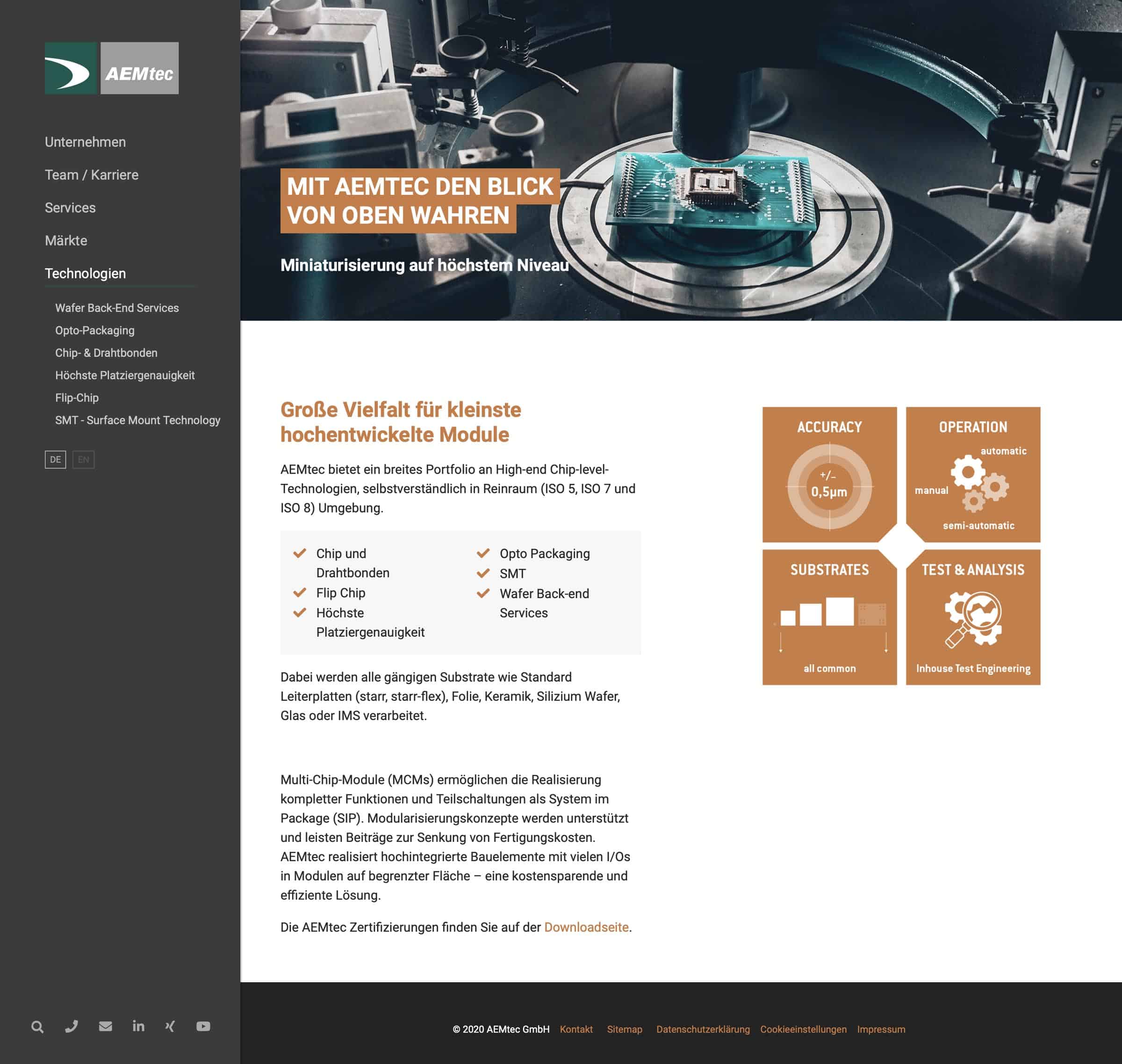Image resolution: width=1122 pixels, height=1064 pixels.
Task: Follow the Downloadseite link
Action: pos(586,927)
